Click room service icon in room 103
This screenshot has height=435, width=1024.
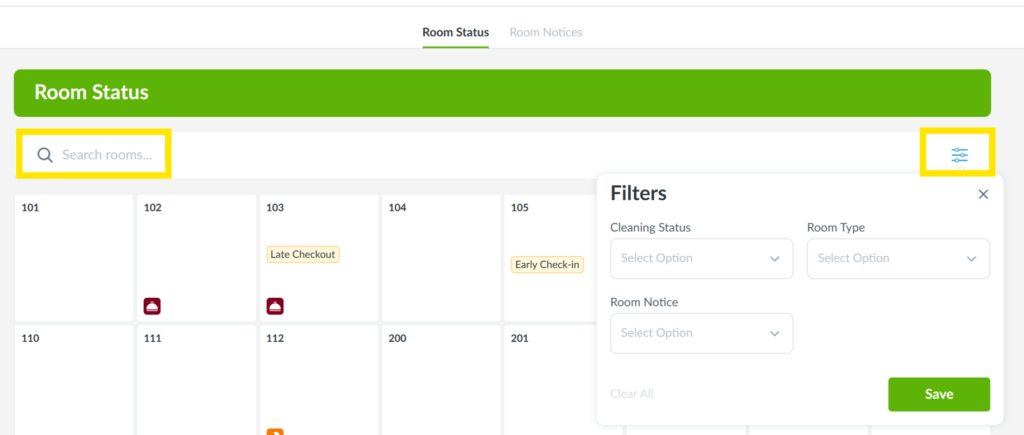pos(275,306)
